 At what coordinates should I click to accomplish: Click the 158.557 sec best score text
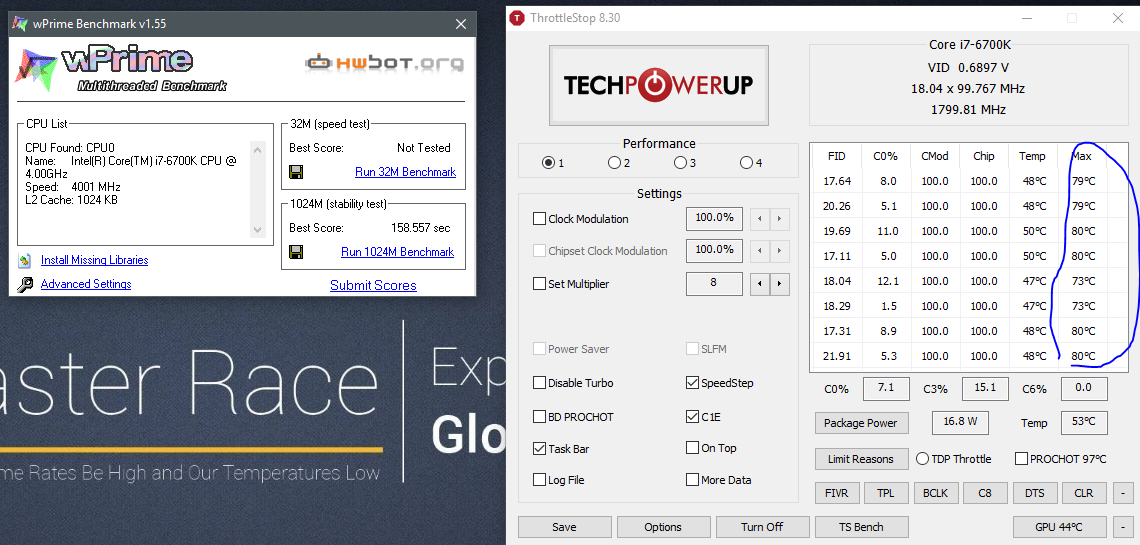pyautogui.click(x=421, y=228)
